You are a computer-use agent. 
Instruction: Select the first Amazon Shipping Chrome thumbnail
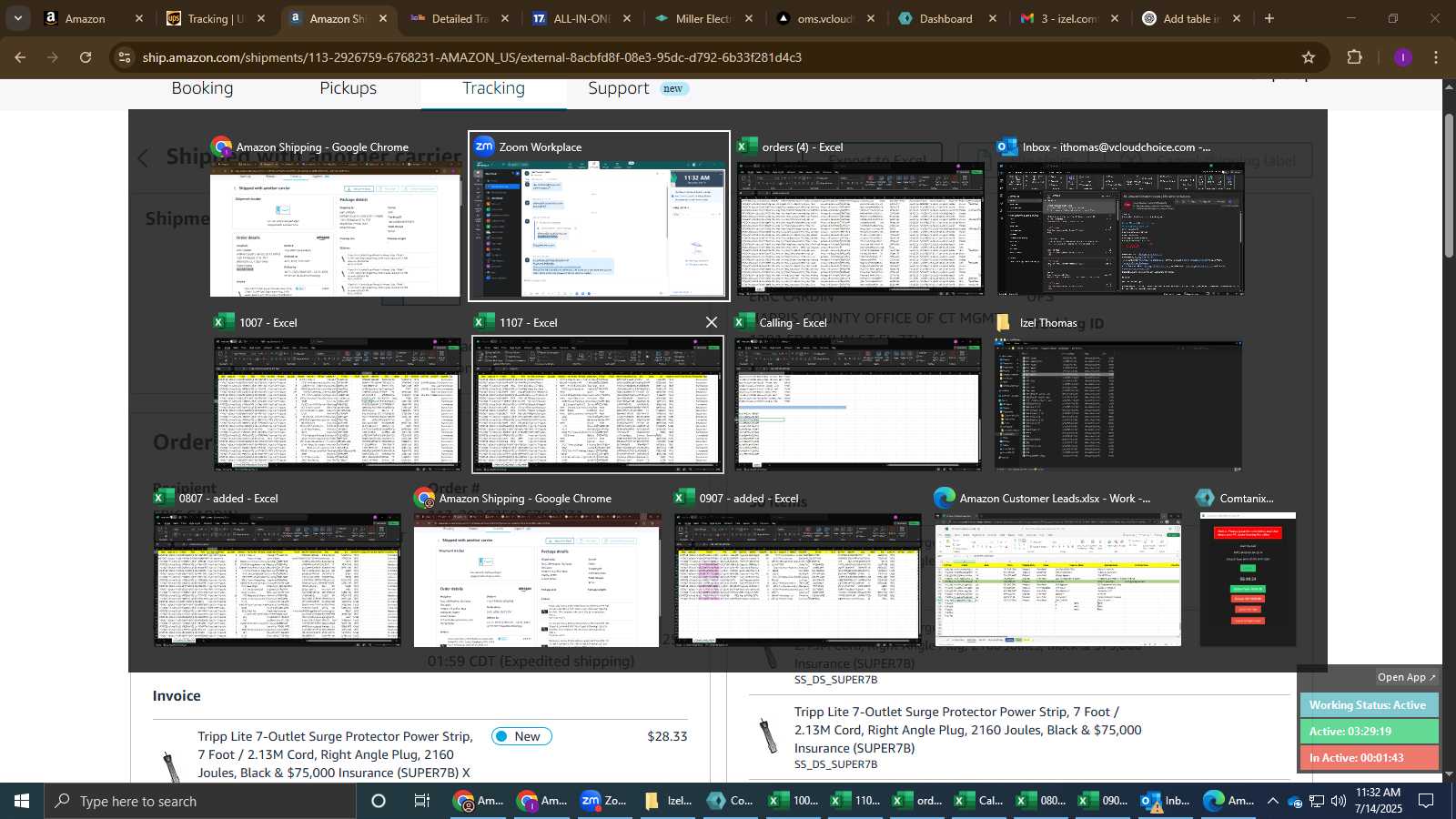[335, 217]
